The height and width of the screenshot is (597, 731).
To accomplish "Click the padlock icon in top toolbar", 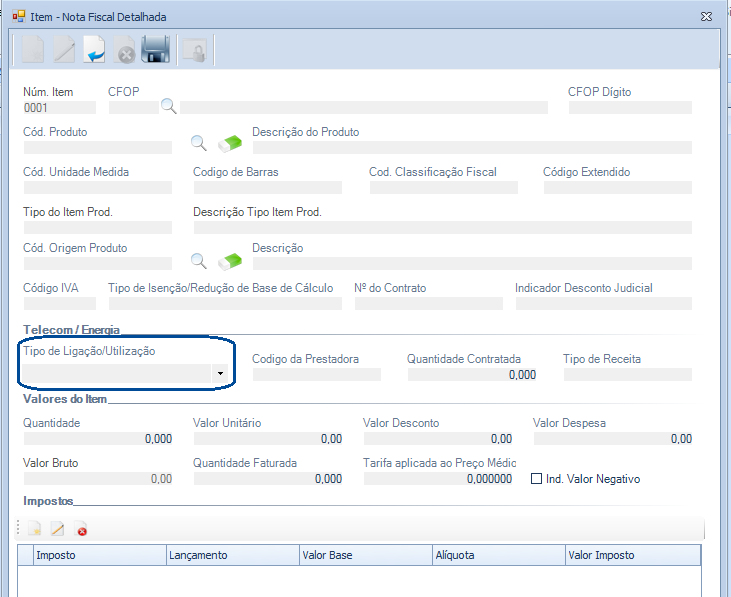I will point(194,50).
